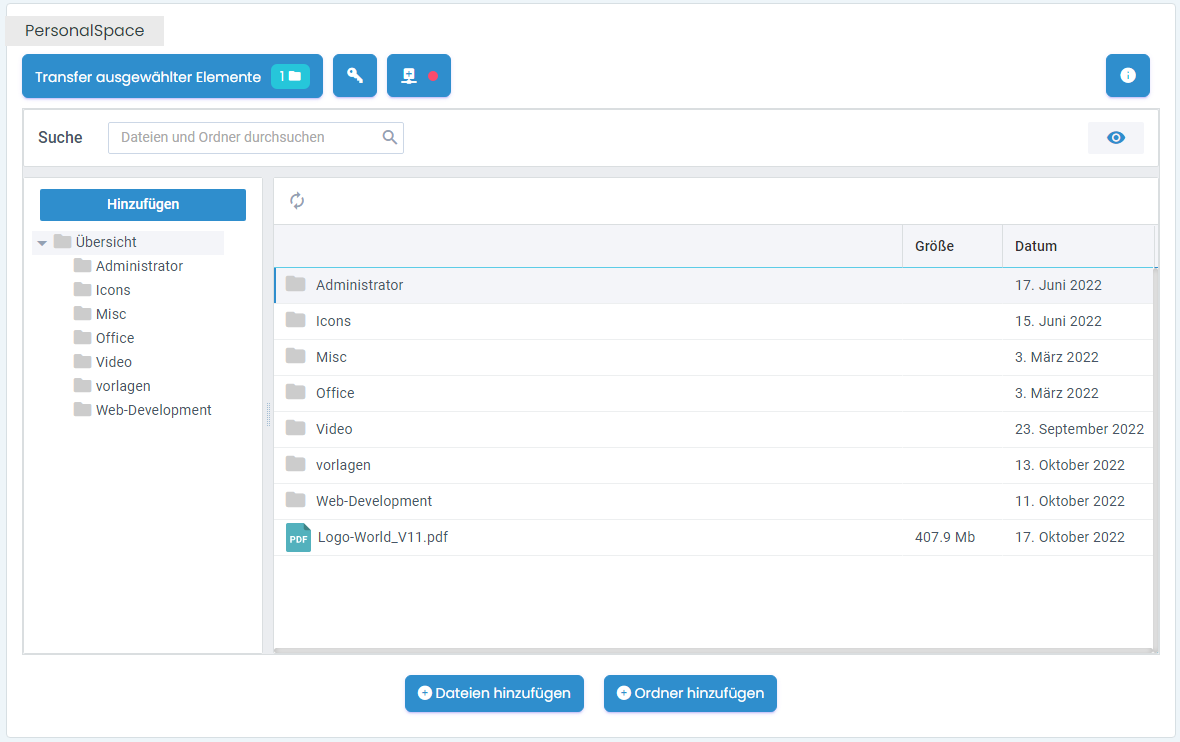Switch to the PersonalSpace tab
The height and width of the screenshot is (742, 1180).
coord(85,31)
